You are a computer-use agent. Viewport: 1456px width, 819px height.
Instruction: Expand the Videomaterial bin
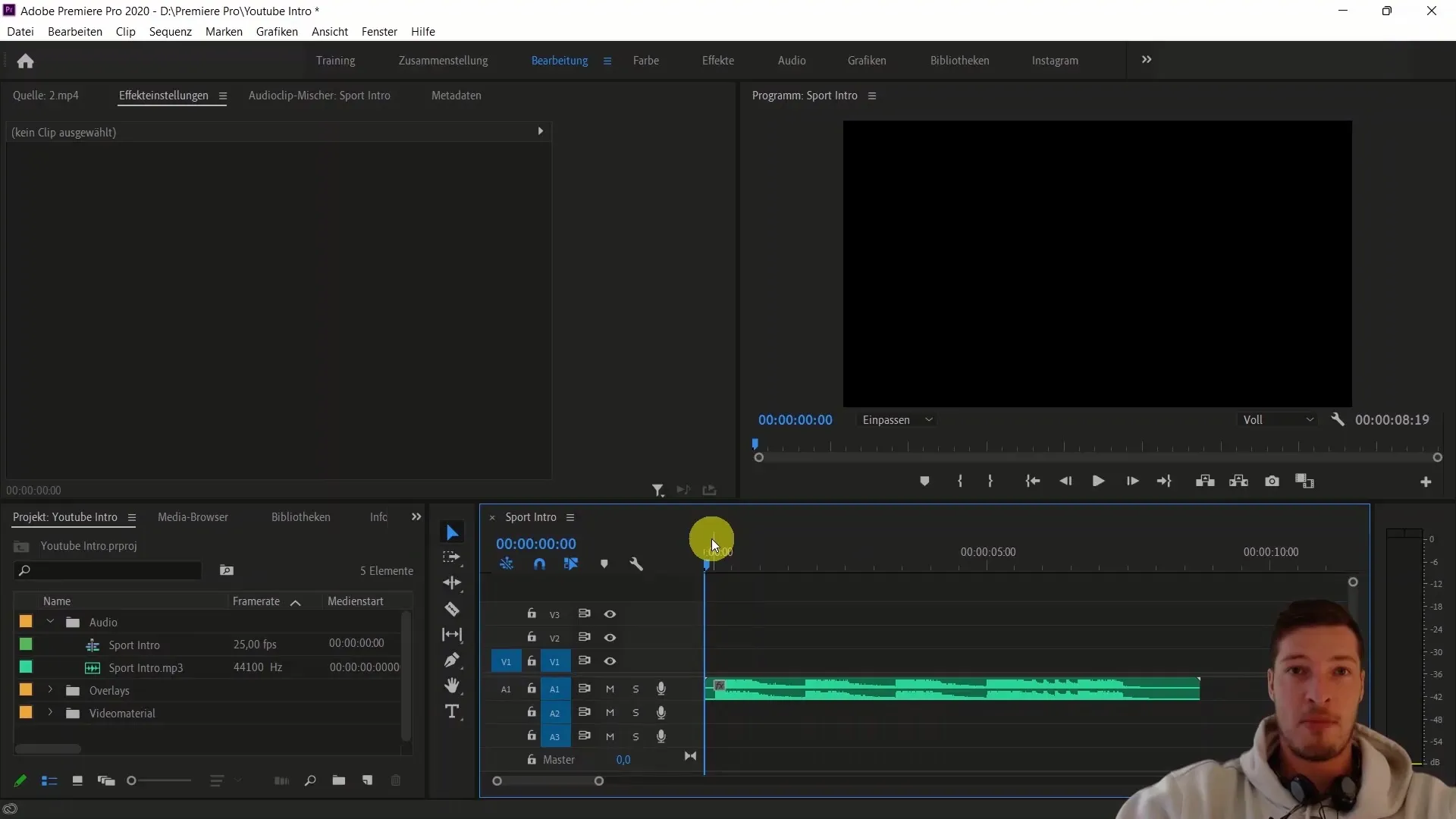(50, 713)
